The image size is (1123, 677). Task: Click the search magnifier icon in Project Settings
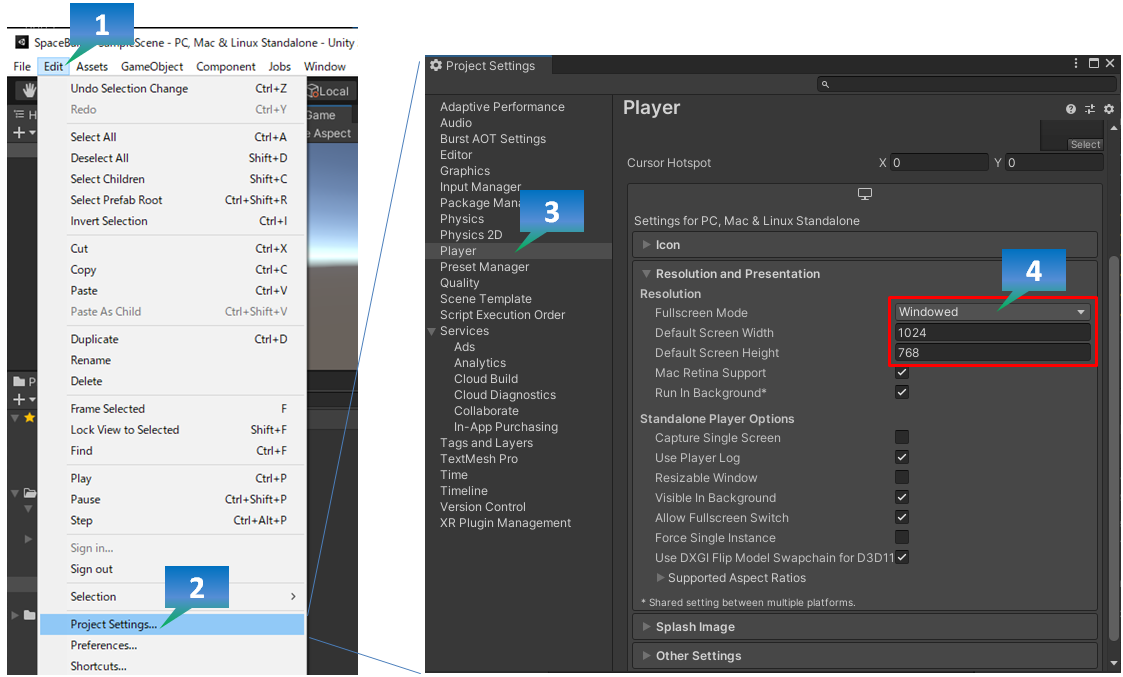(825, 85)
